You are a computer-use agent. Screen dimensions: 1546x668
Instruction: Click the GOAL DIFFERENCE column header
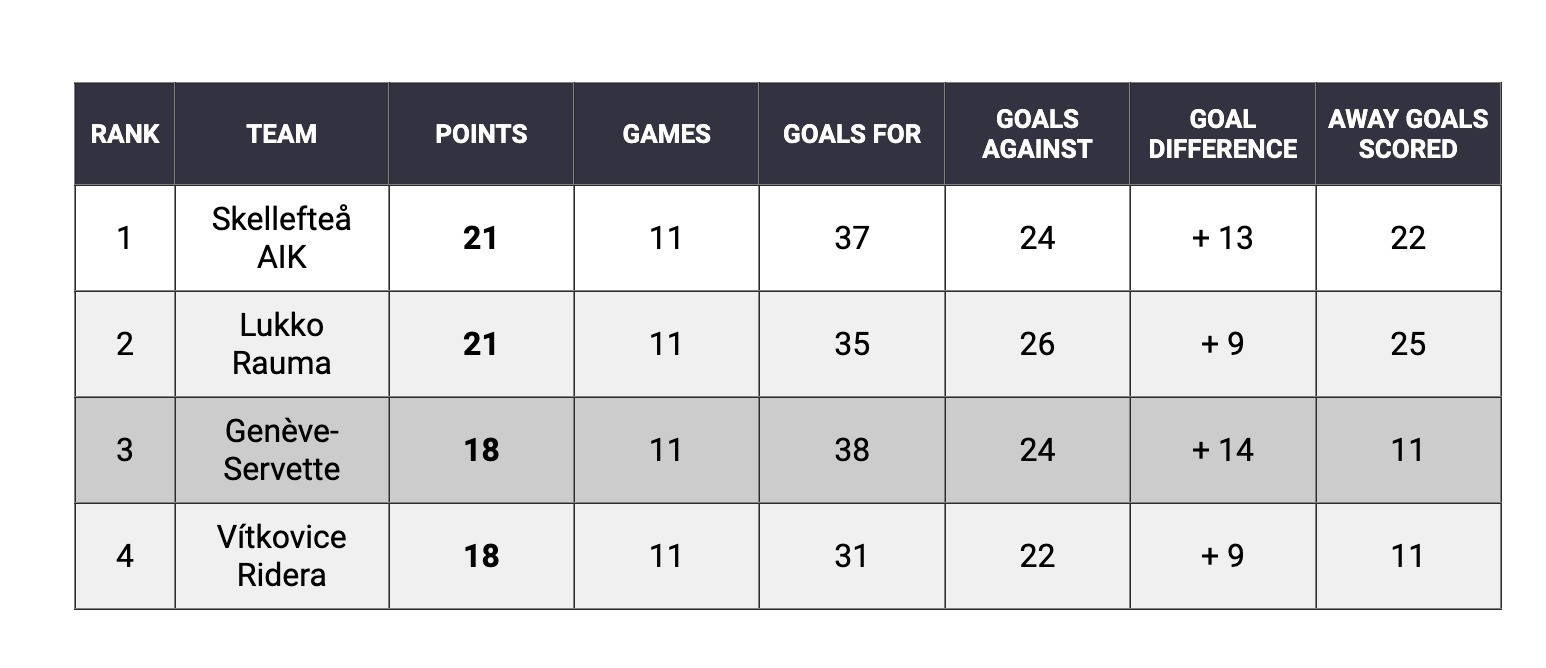[1222, 134]
